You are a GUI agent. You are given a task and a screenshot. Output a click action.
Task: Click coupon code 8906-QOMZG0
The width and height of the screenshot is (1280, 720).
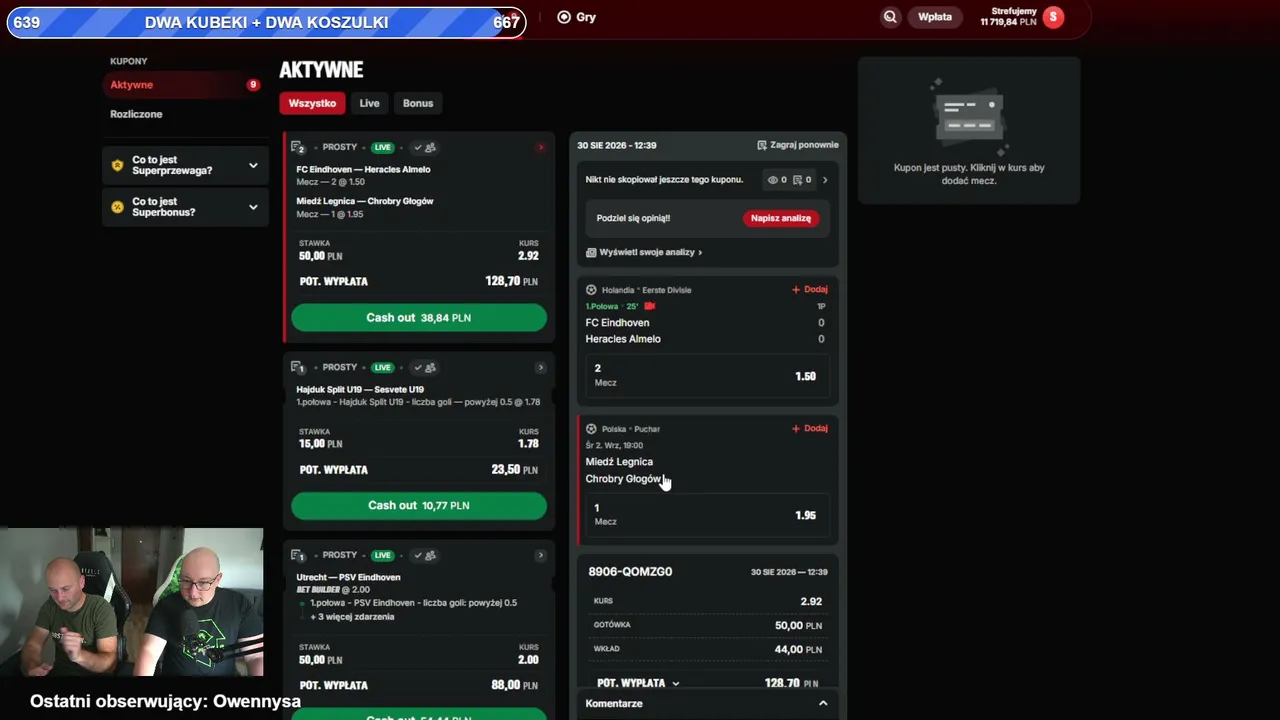point(630,572)
